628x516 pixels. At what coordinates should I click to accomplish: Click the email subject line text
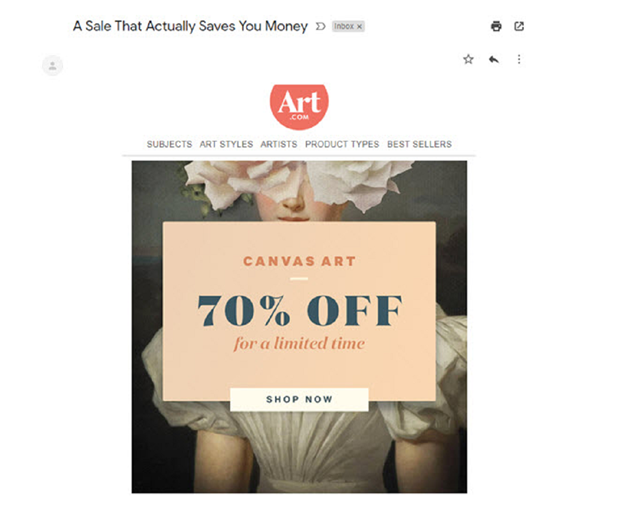click(x=190, y=26)
